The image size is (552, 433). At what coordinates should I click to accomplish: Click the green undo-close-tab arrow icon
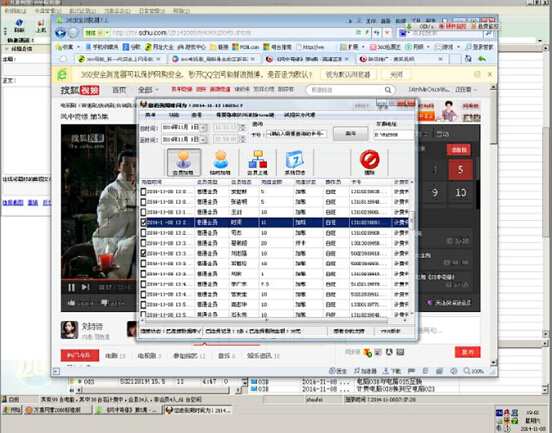coord(482,59)
